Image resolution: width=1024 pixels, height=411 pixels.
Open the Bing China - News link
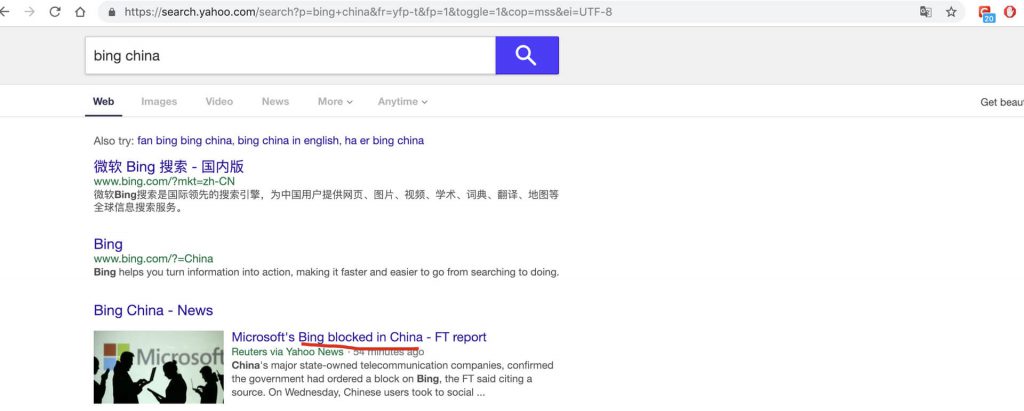tap(153, 310)
